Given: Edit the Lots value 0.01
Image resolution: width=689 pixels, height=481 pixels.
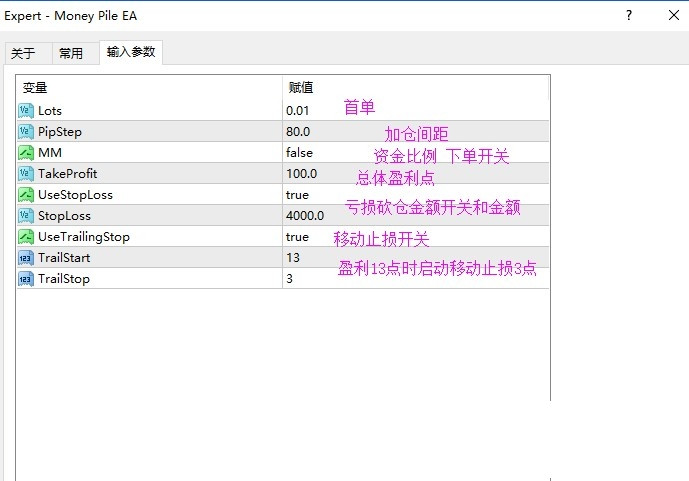Looking at the screenshot, I should [x=299, y=111].
